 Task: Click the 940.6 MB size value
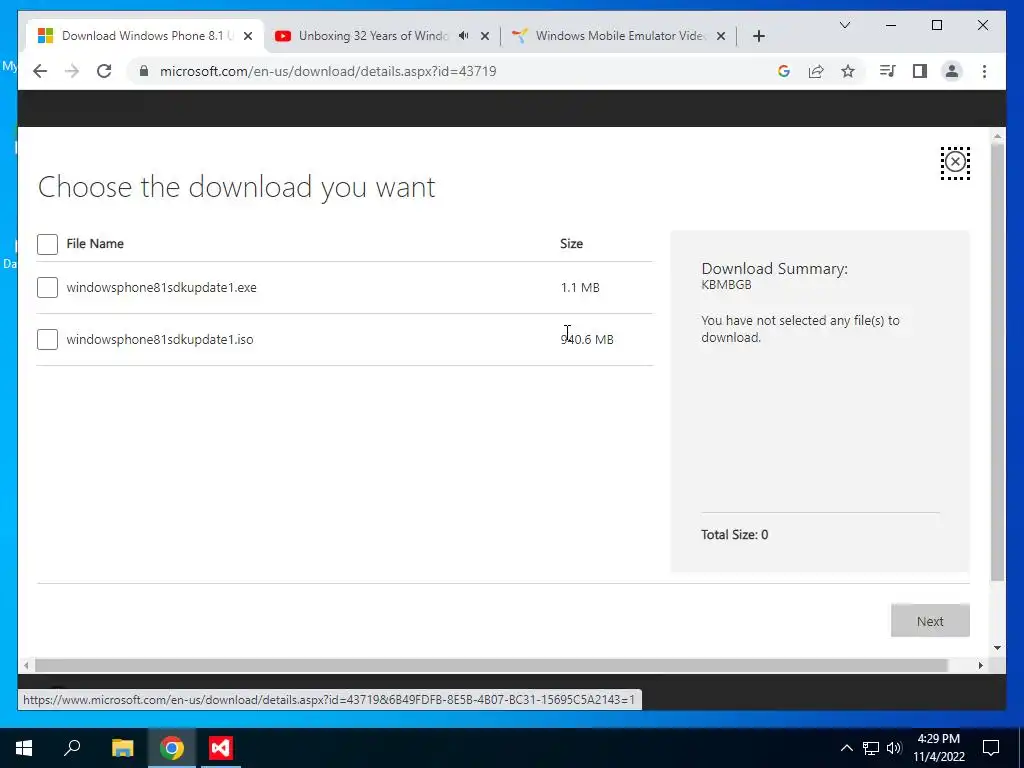(587, 339)
